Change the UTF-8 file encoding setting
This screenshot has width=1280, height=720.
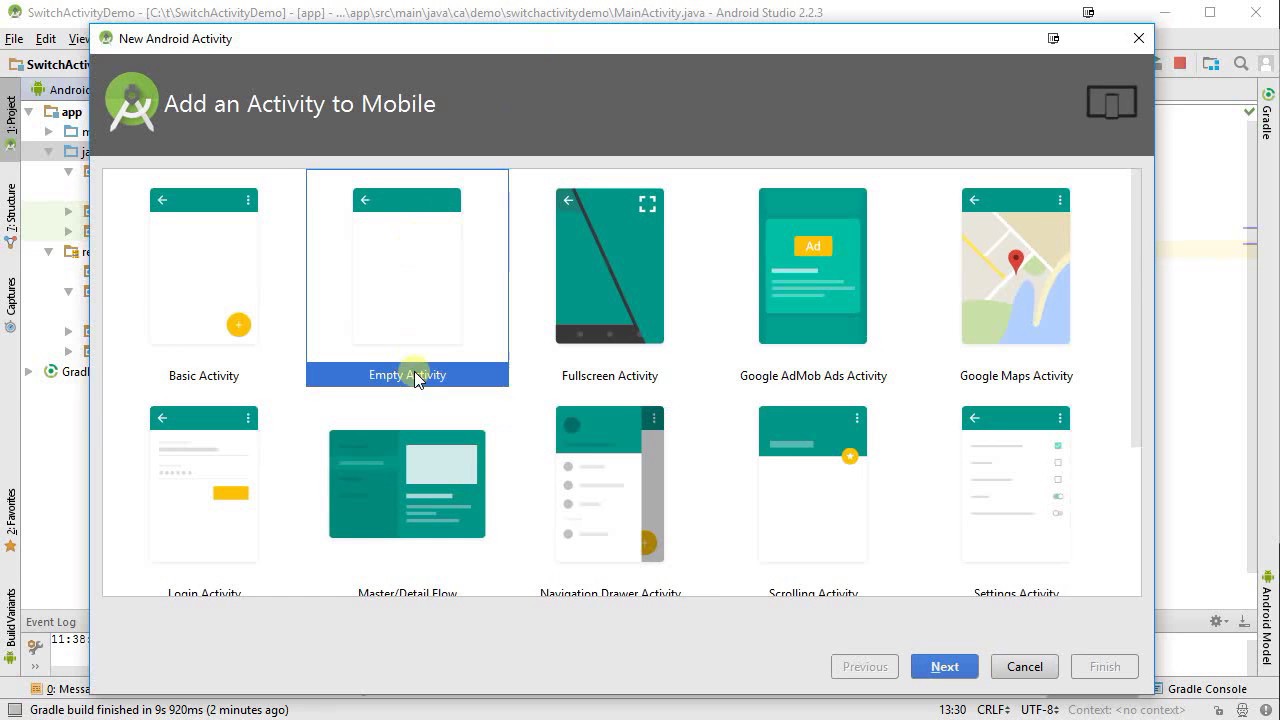pyautogui.click(x=1039, y=710)
